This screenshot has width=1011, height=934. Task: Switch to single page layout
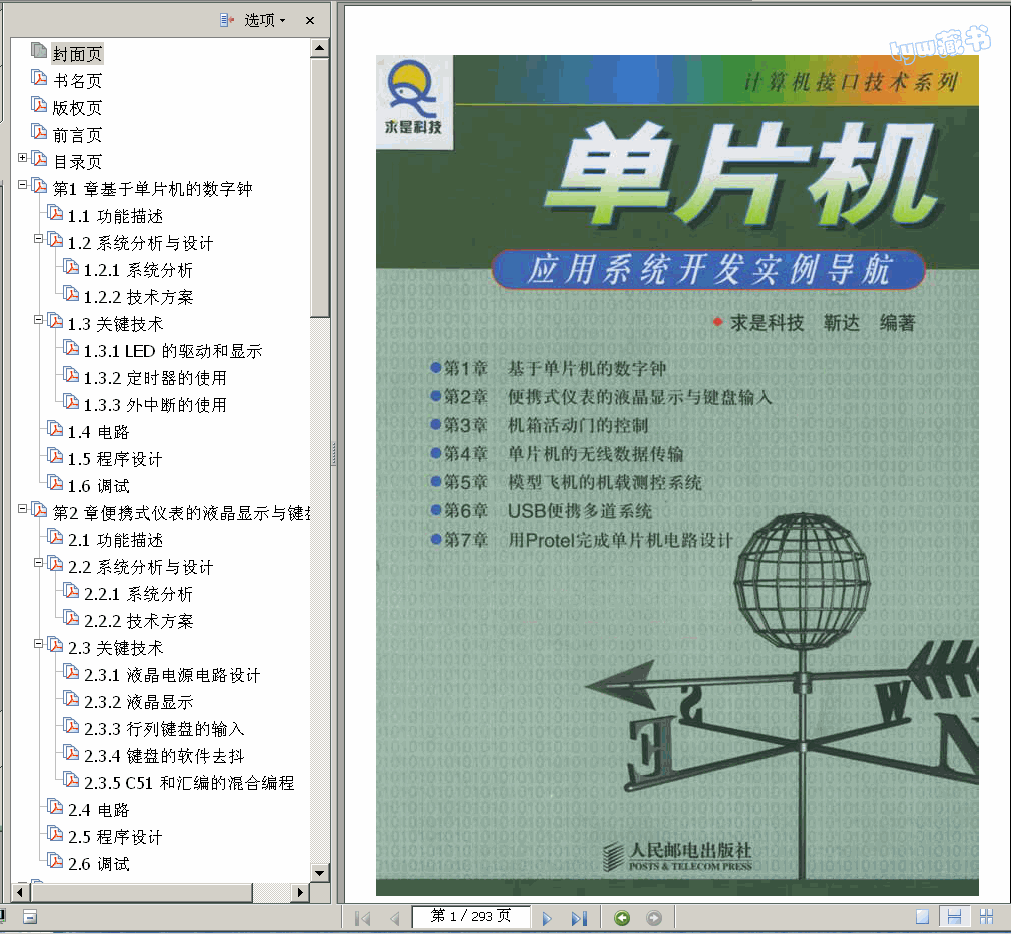click(x=922, y=917)
